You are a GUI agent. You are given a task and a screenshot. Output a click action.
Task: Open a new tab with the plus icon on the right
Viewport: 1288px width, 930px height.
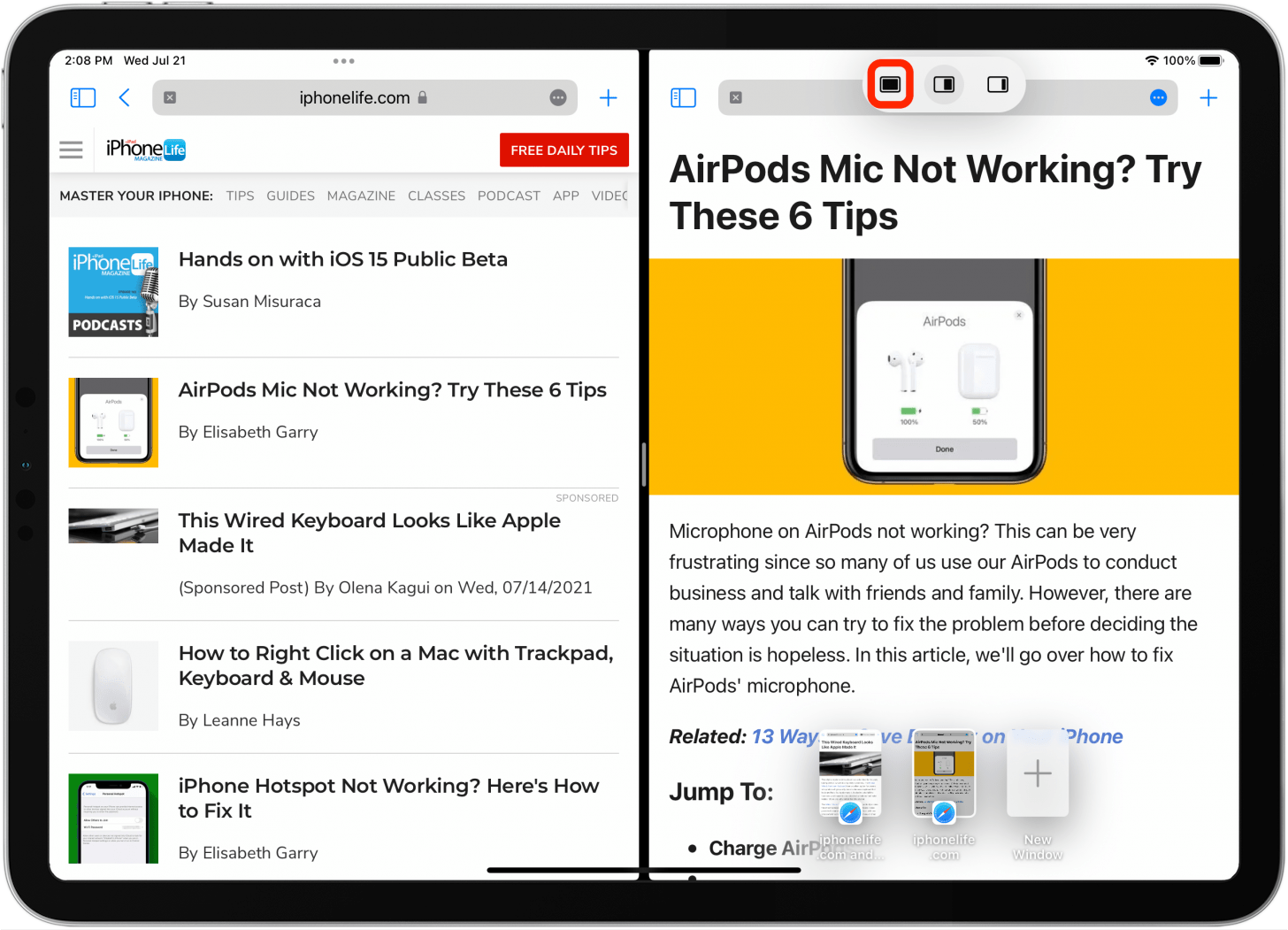1208,97
